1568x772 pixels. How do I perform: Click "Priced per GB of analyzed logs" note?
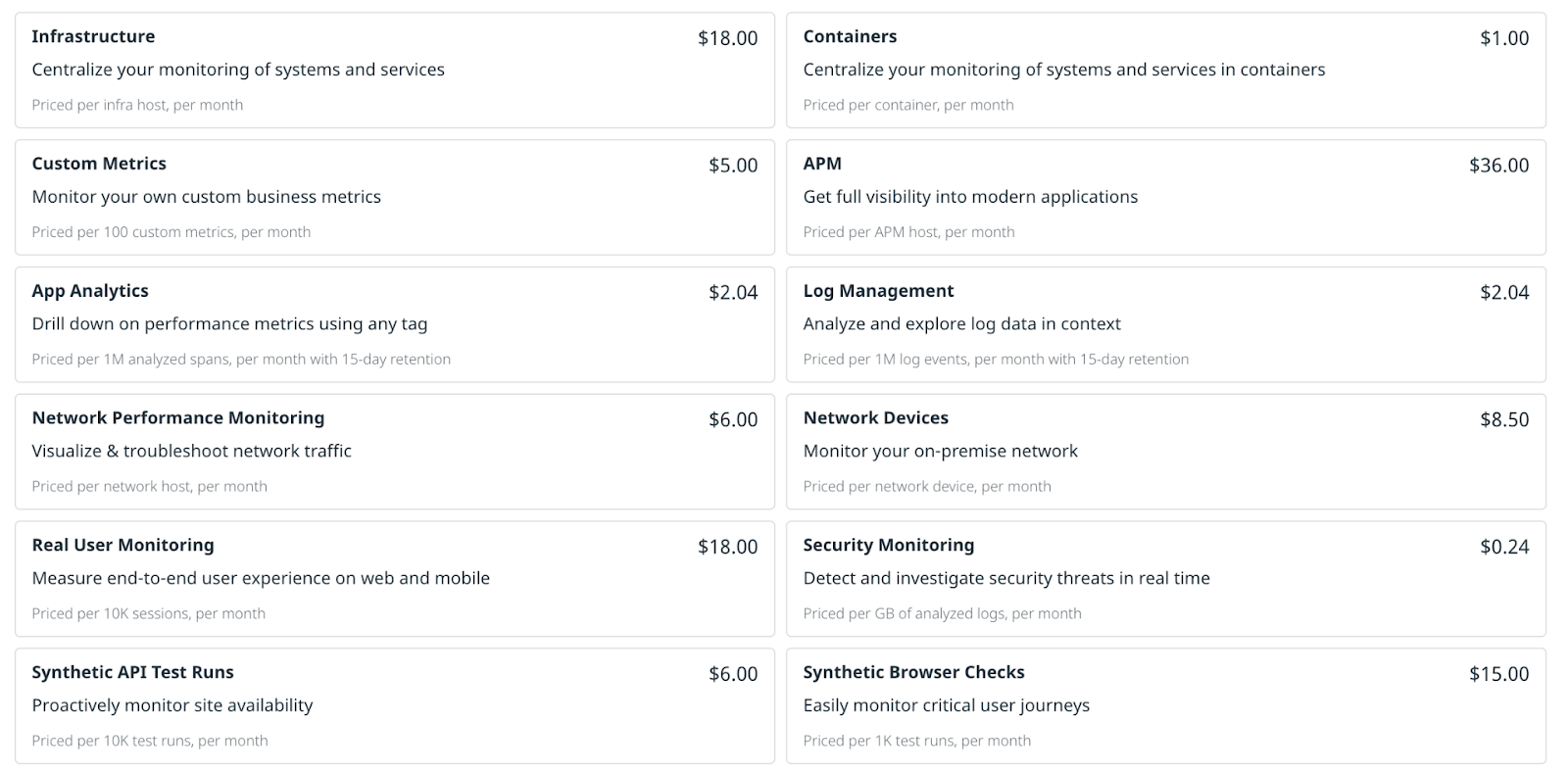click(942, 614)
